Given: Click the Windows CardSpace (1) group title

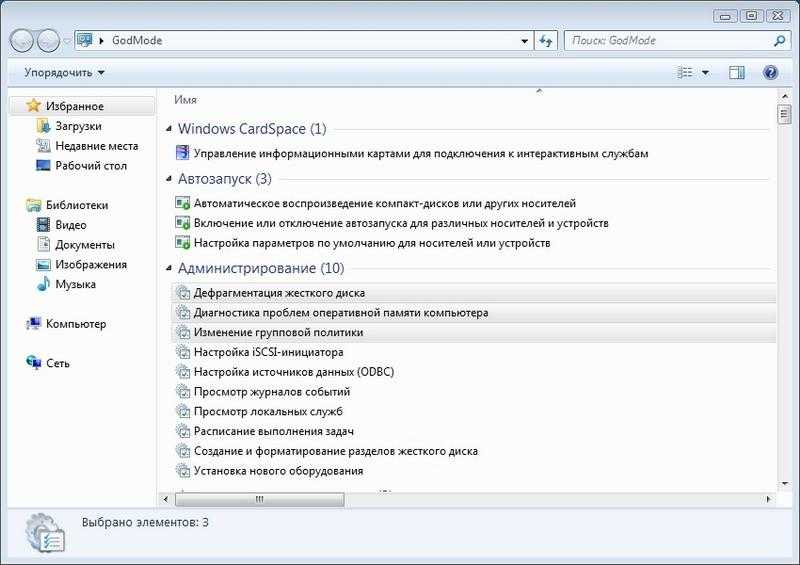Looking at the screenshot, I should 252,129.
